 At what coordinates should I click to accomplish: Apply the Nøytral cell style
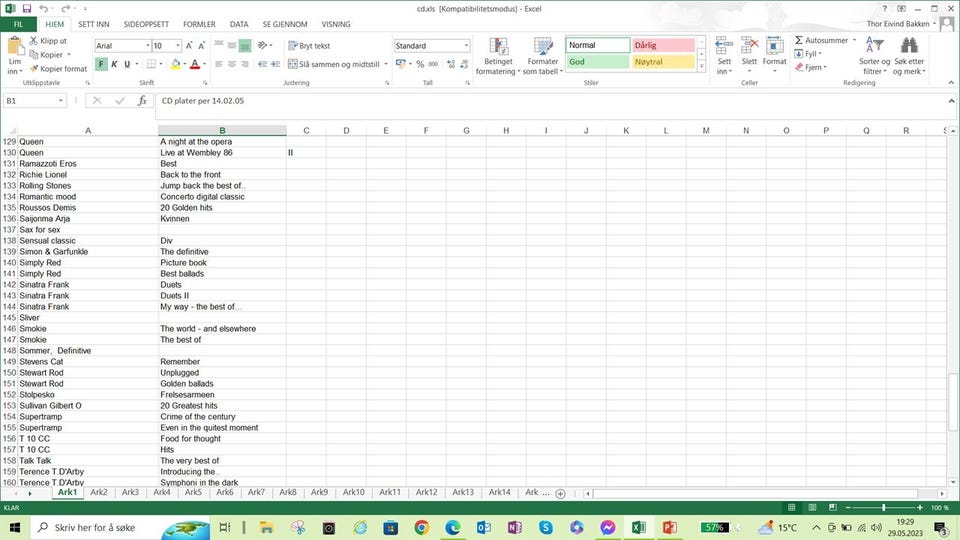663,62
